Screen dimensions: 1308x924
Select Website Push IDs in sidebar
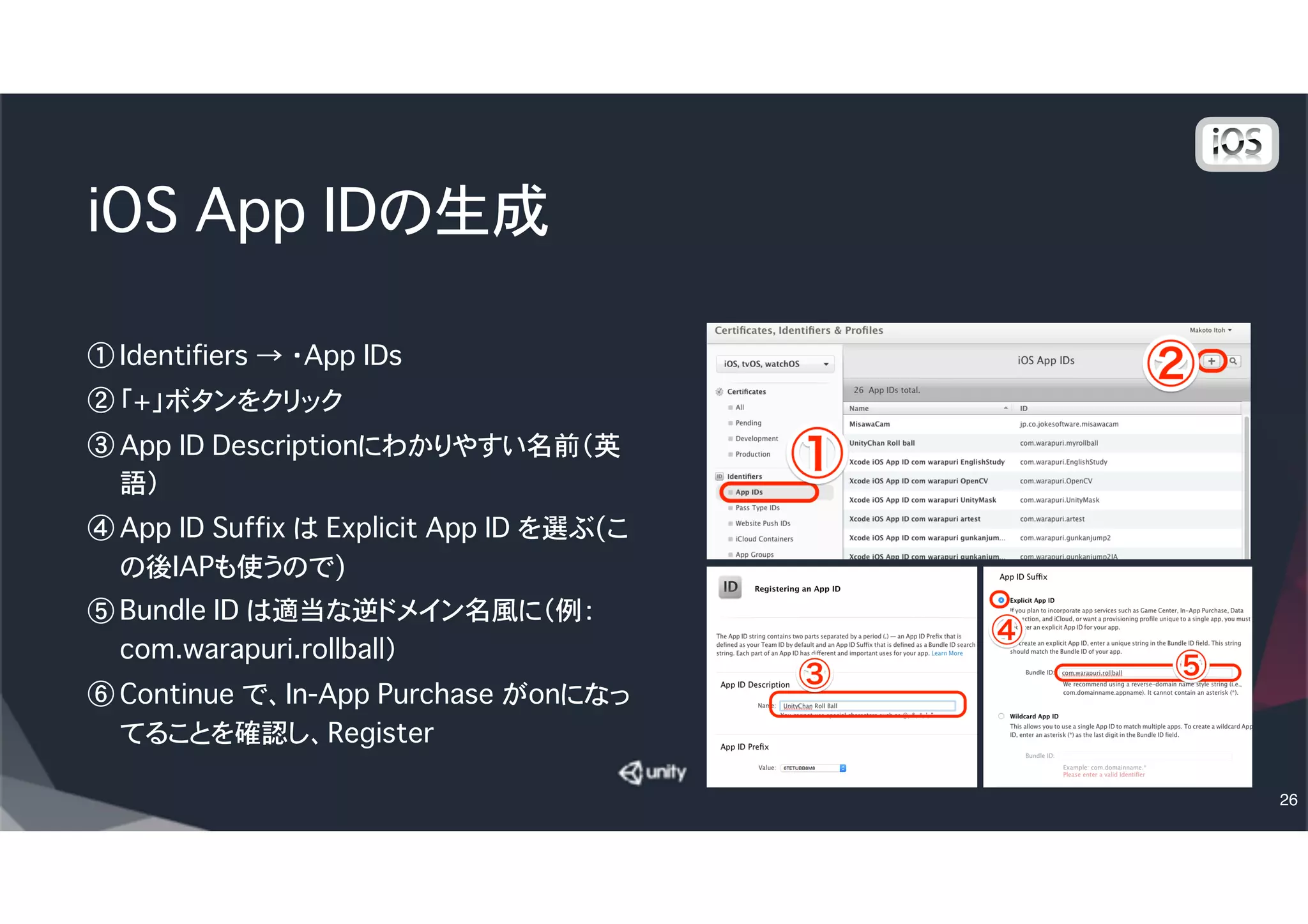(x=763, y=524)
